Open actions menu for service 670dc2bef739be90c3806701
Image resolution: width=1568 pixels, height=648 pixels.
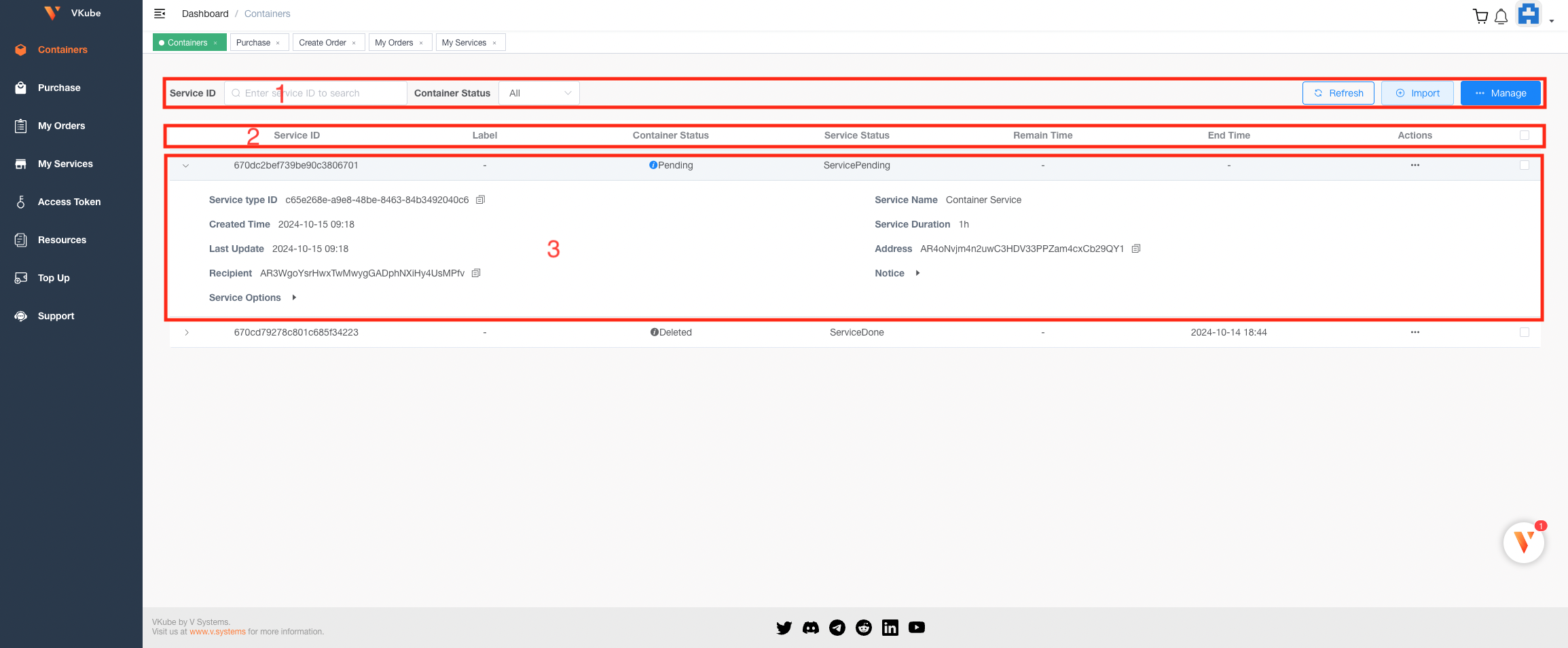(1415, 165)
